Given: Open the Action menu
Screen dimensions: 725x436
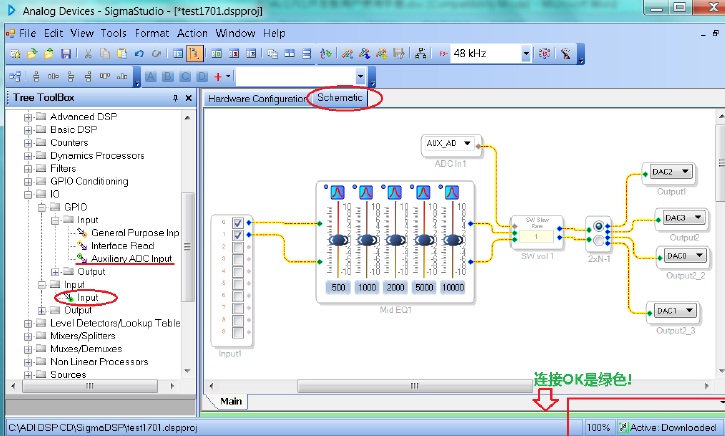Looking at the screenshot, I should tap(192, 33).
